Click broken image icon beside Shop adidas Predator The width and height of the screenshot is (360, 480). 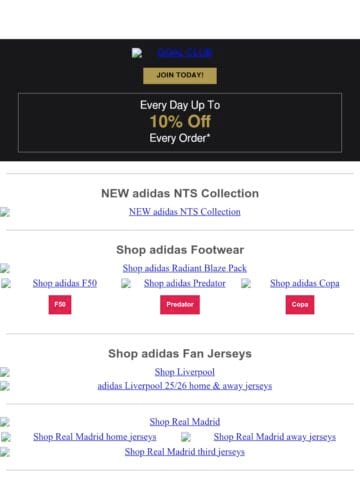(126, 284)
